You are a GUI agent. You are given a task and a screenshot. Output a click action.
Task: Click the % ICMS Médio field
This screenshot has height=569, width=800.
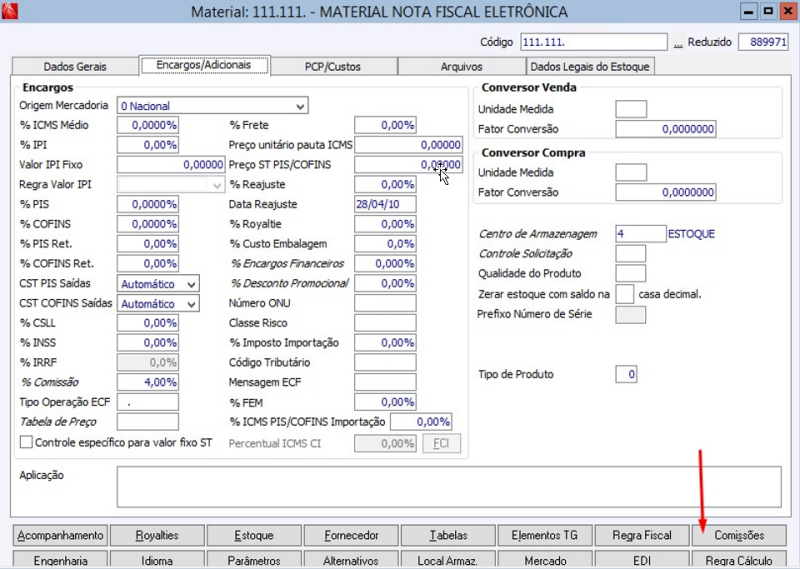148,125
